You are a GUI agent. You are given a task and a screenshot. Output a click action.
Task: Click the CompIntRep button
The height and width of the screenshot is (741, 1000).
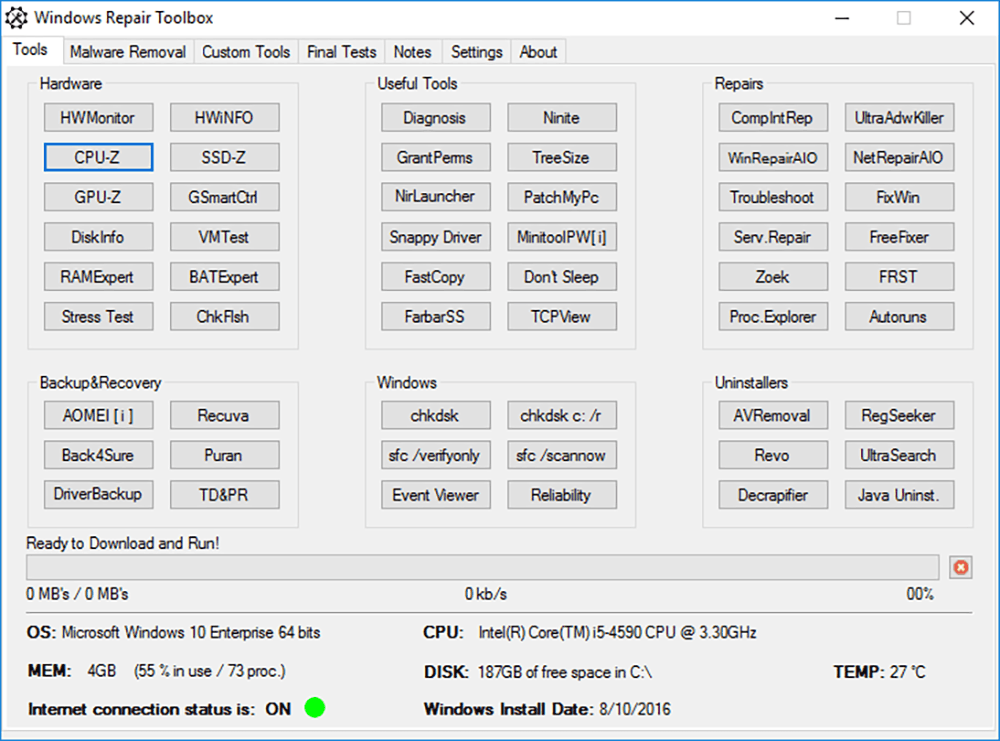pos(773,117)
